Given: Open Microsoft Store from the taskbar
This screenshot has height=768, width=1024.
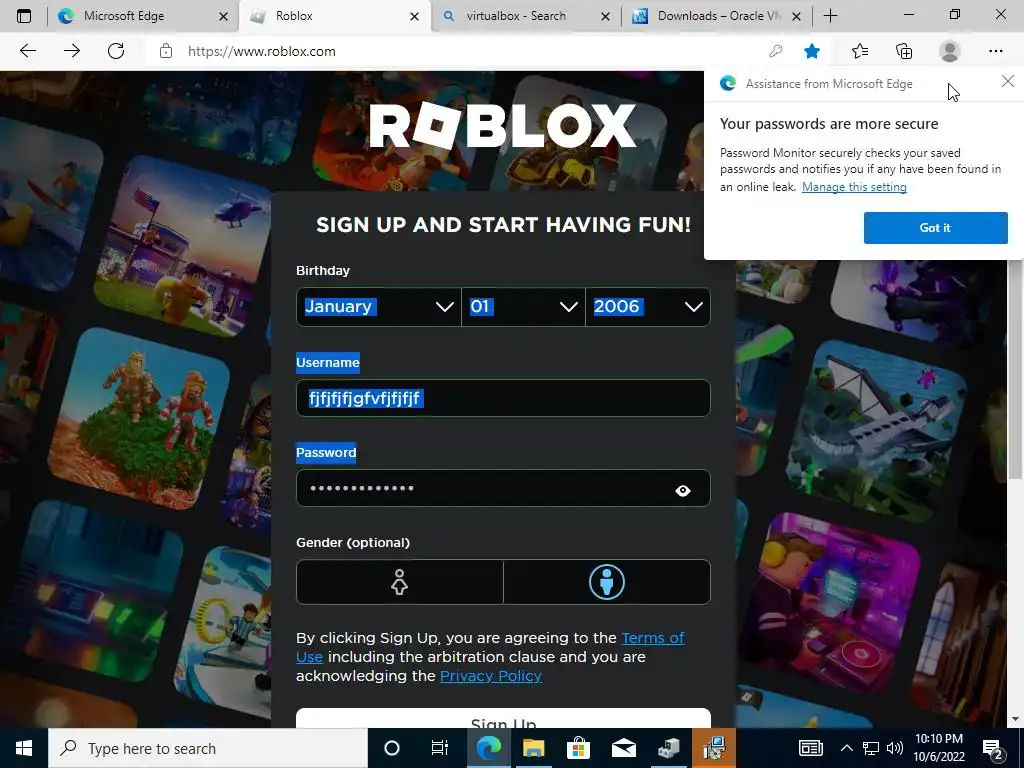Looking at the screenshot, I should (x=578, y=748).
